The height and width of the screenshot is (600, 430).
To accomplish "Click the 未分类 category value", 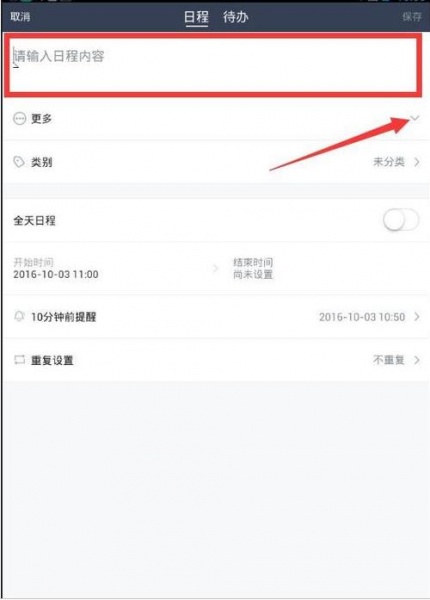I will pos(389,162).
